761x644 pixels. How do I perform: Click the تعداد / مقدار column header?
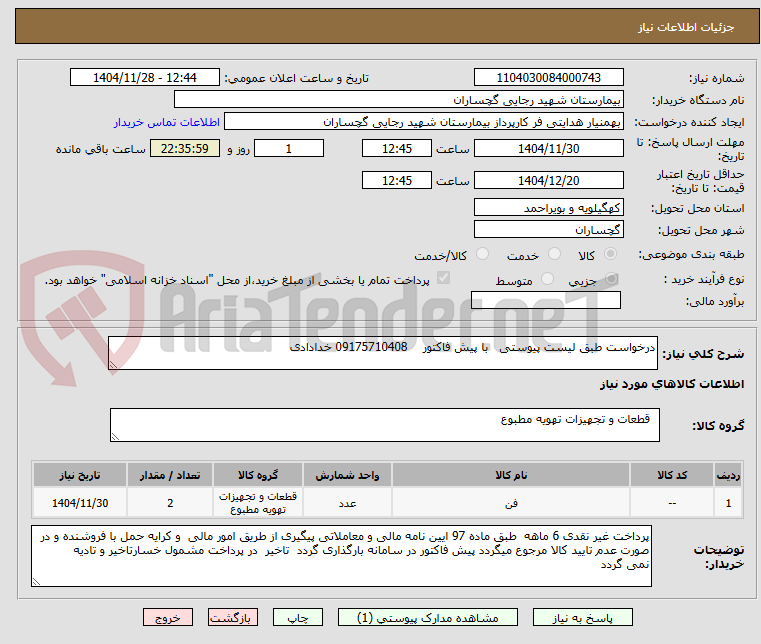(170, 475)
